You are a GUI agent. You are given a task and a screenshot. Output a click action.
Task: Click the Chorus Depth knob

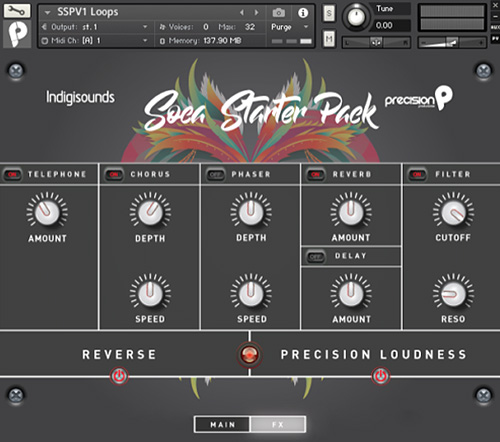150,213
